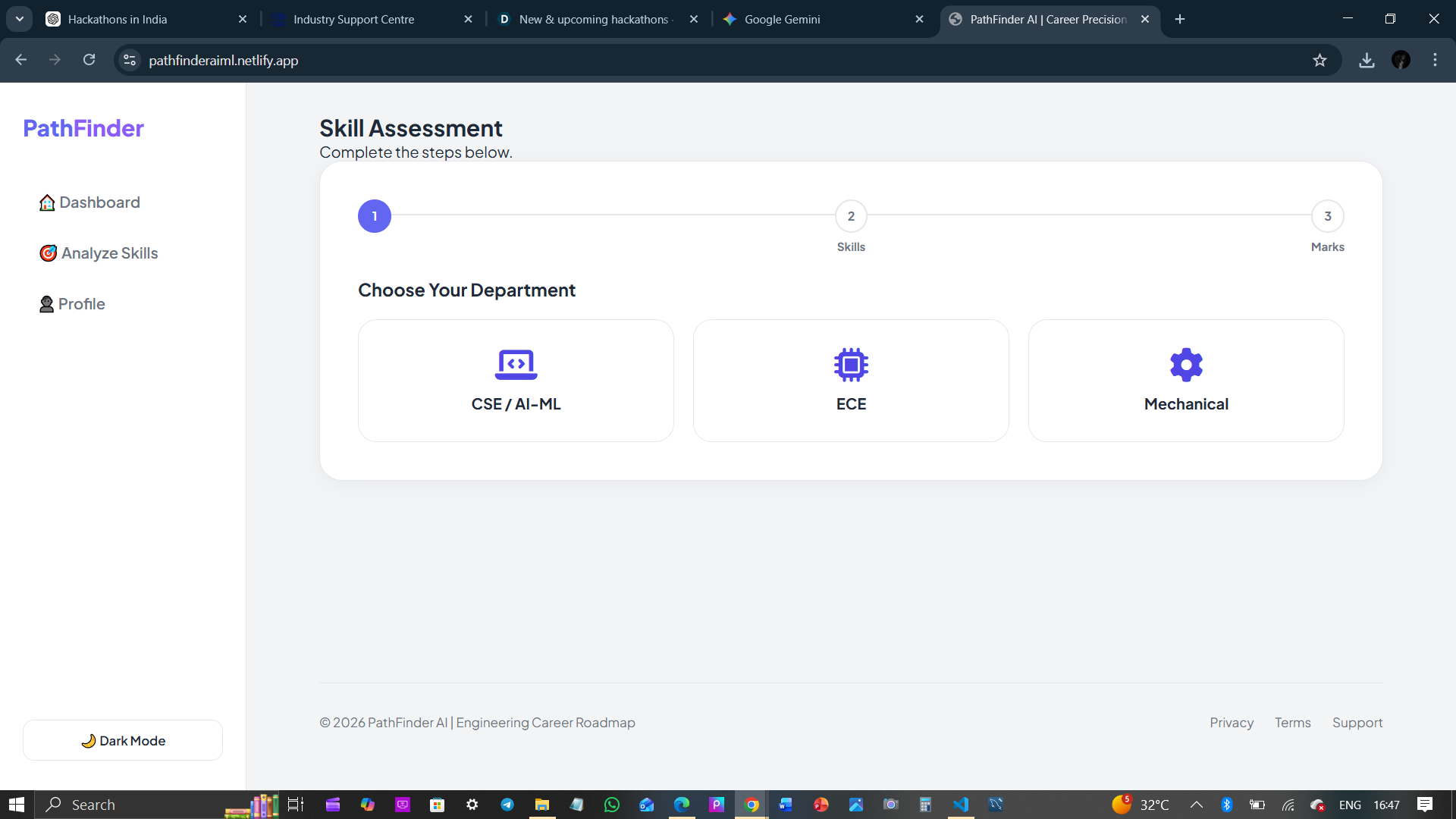Viewport: 1456px width, 819px height.
Task: Toggle Dark Mode button
Action: point(123,740)
